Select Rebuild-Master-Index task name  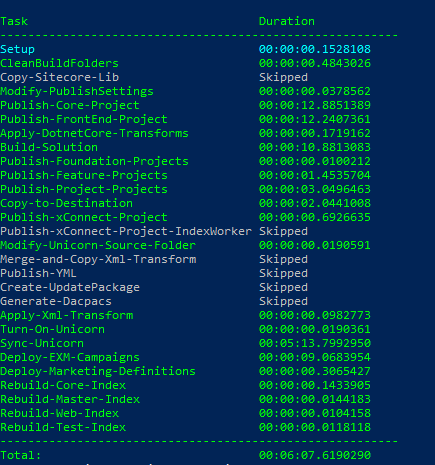coord(70,399)
